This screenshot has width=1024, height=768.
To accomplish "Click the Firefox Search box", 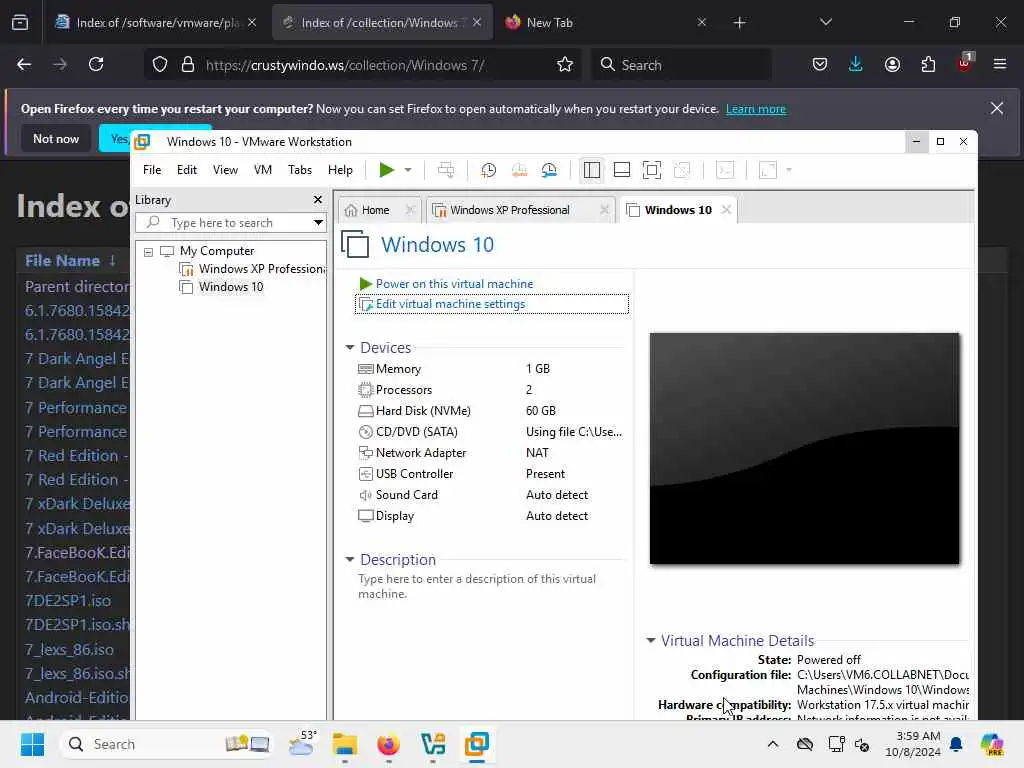I will point(681,65).
